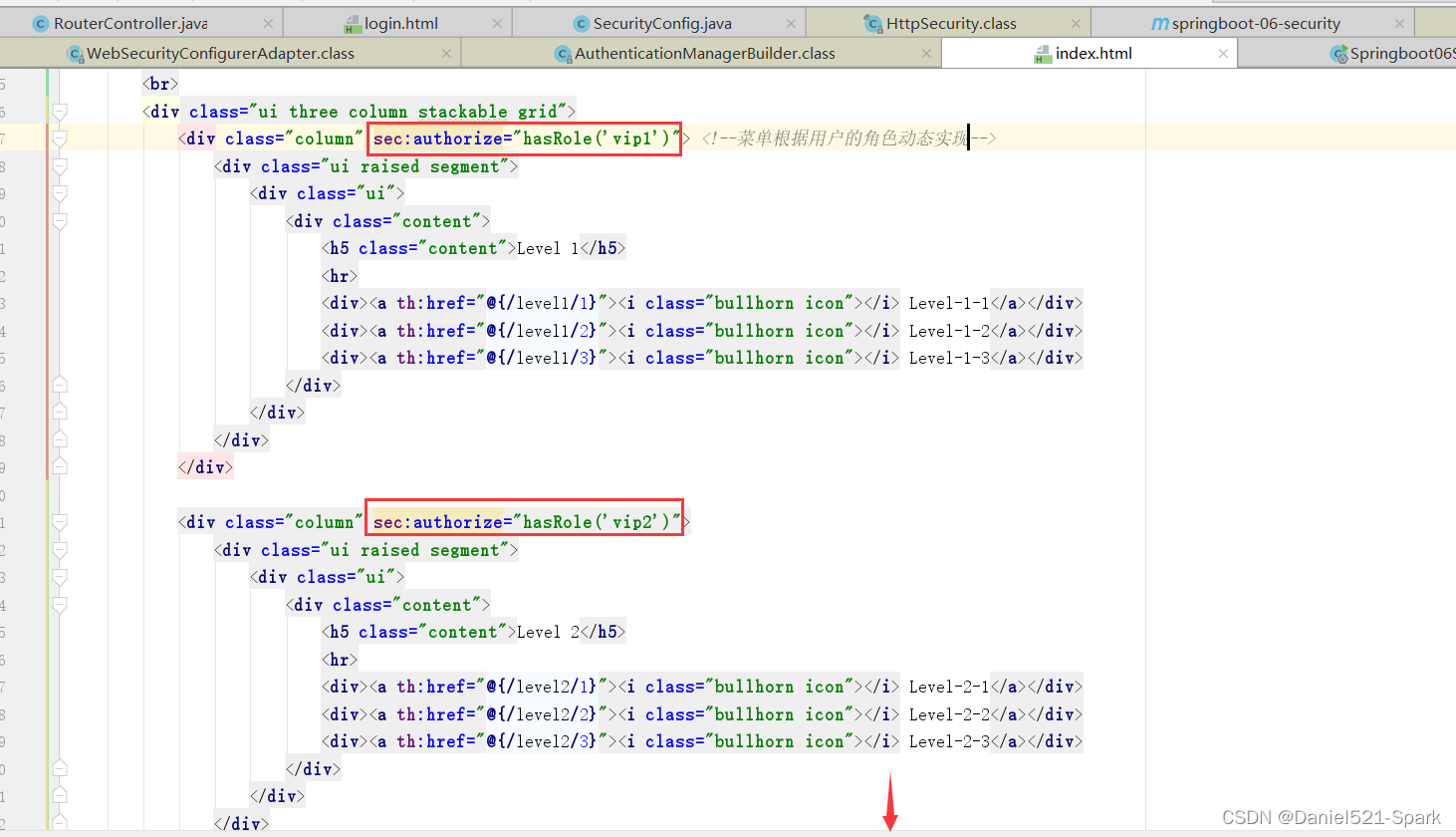Click the AuthenticationManagerBuilder.class file icon
The image size is (1456, 837).
(564, 54)
